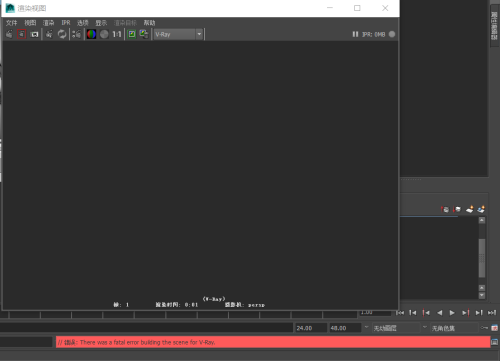Click the 1:1 real size icon

pos(117,34)
